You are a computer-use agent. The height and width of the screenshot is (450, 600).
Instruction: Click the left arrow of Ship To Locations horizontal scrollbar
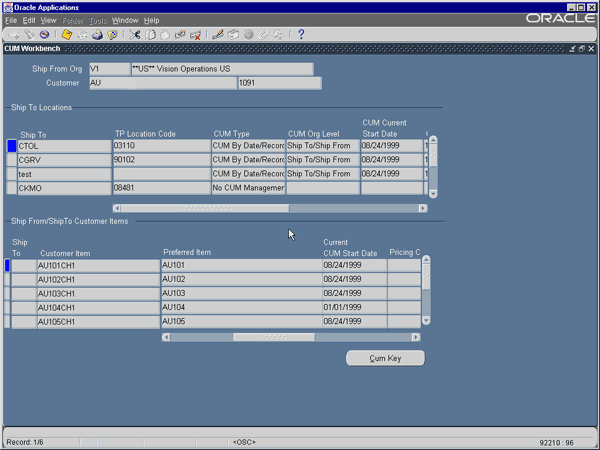pos(117,208)
